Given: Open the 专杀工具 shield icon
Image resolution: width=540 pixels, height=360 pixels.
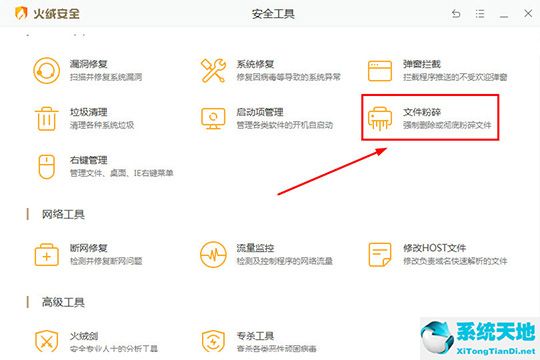Looking at the screenshot, I should click(x=213, y=341).
